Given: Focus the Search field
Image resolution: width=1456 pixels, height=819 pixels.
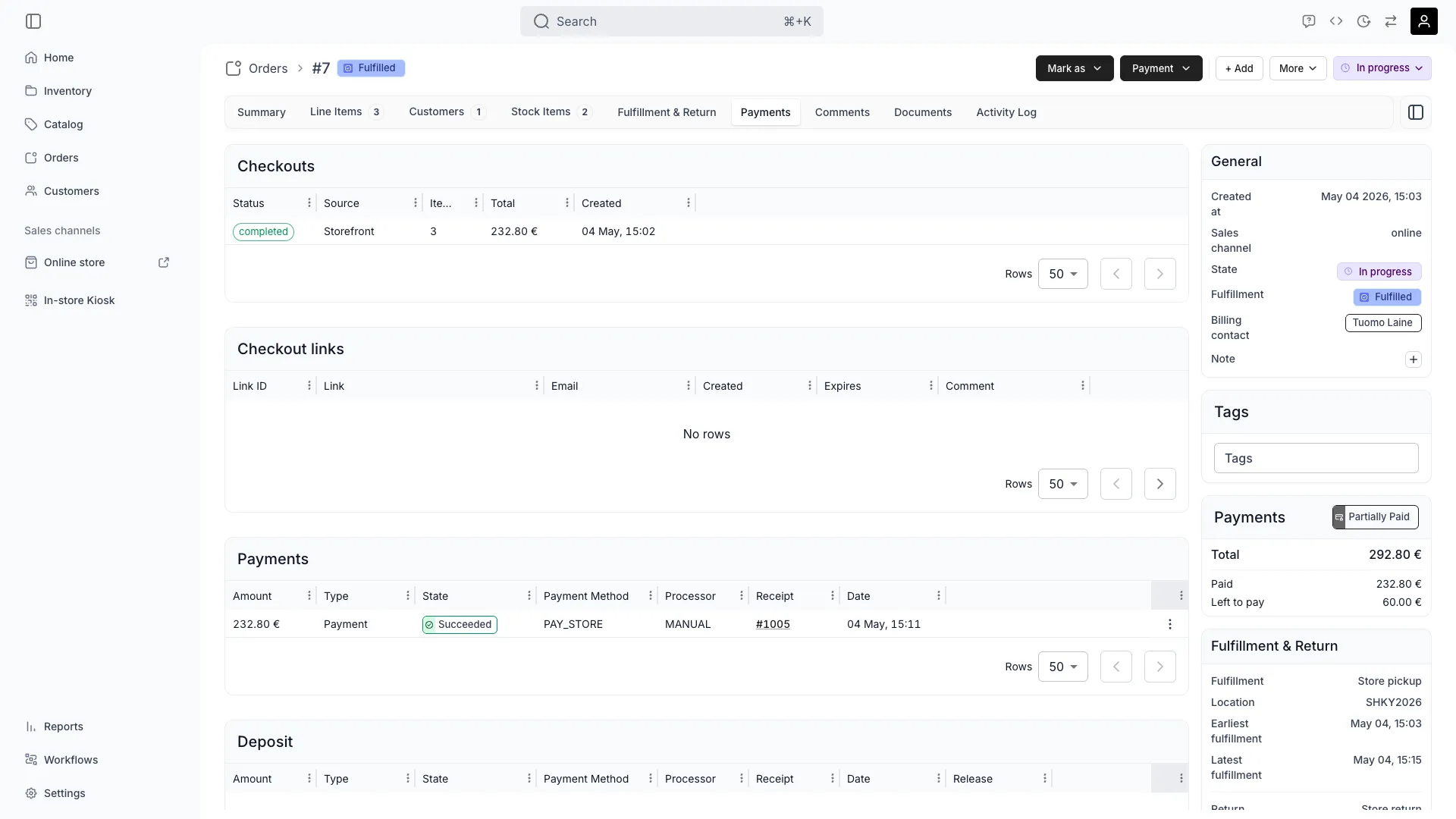Looking at the screenshot, I should pyautogui.click(x=671, y=21).
